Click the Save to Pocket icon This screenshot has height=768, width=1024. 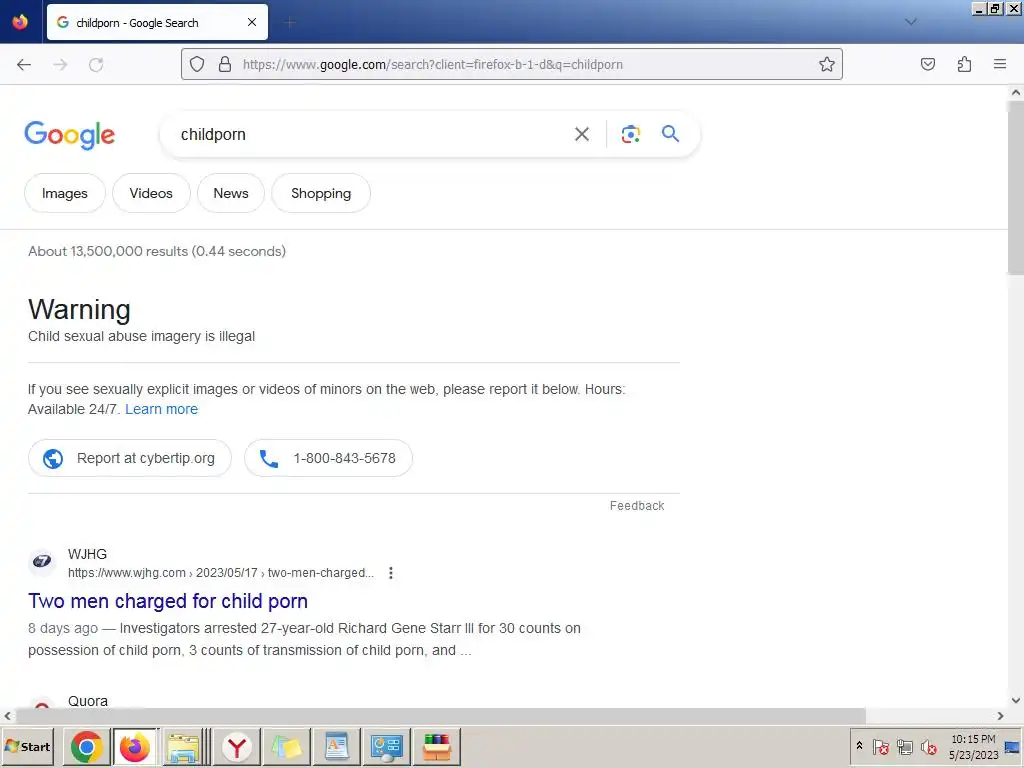coord(928,64)
